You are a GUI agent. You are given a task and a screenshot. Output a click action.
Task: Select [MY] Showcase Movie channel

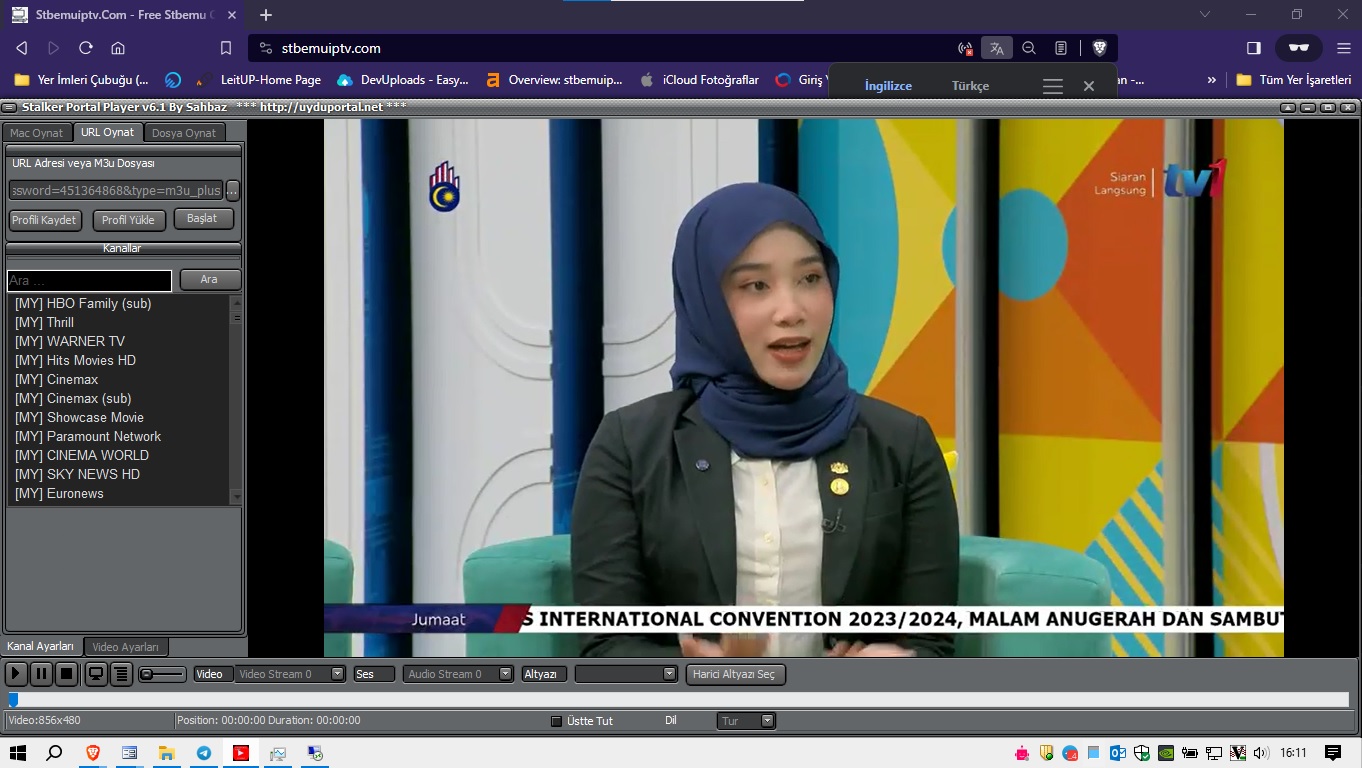pos(119,417)
